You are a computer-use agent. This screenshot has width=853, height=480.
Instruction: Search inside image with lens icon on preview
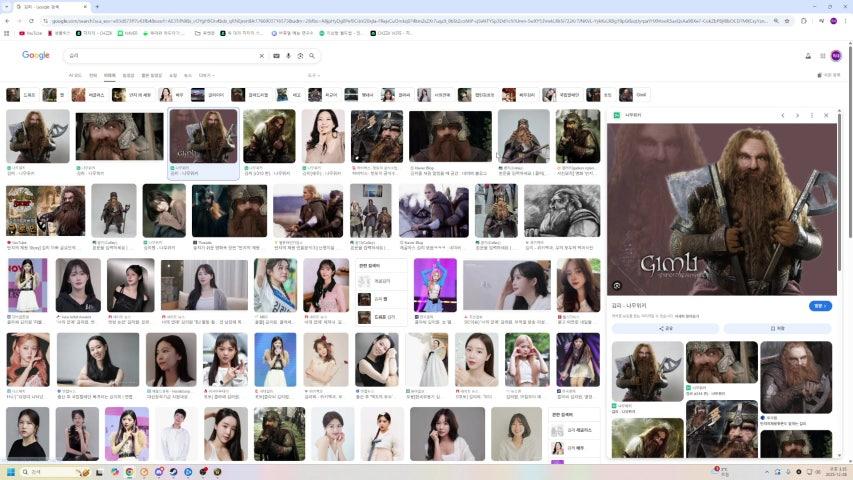[x=617, y=286]
